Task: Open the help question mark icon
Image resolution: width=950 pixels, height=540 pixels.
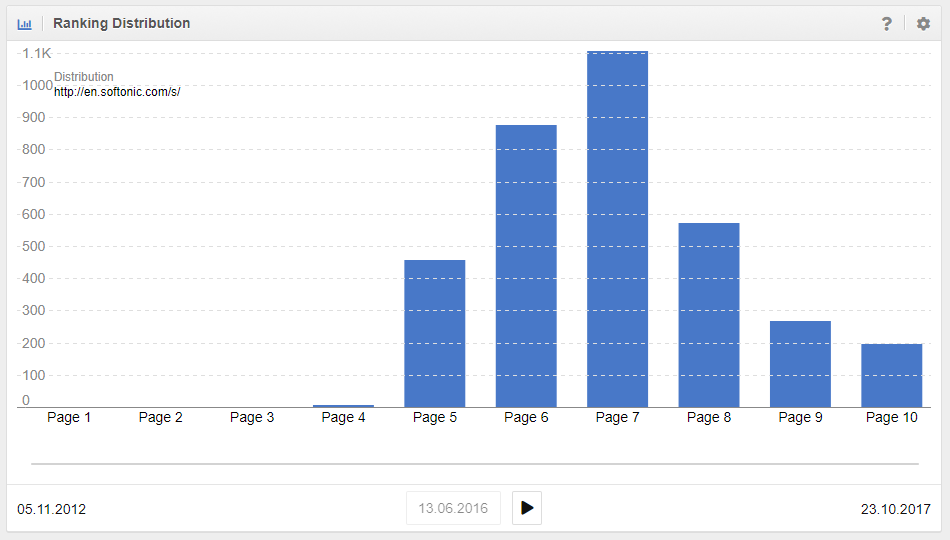Action: [x=886, y=24]
